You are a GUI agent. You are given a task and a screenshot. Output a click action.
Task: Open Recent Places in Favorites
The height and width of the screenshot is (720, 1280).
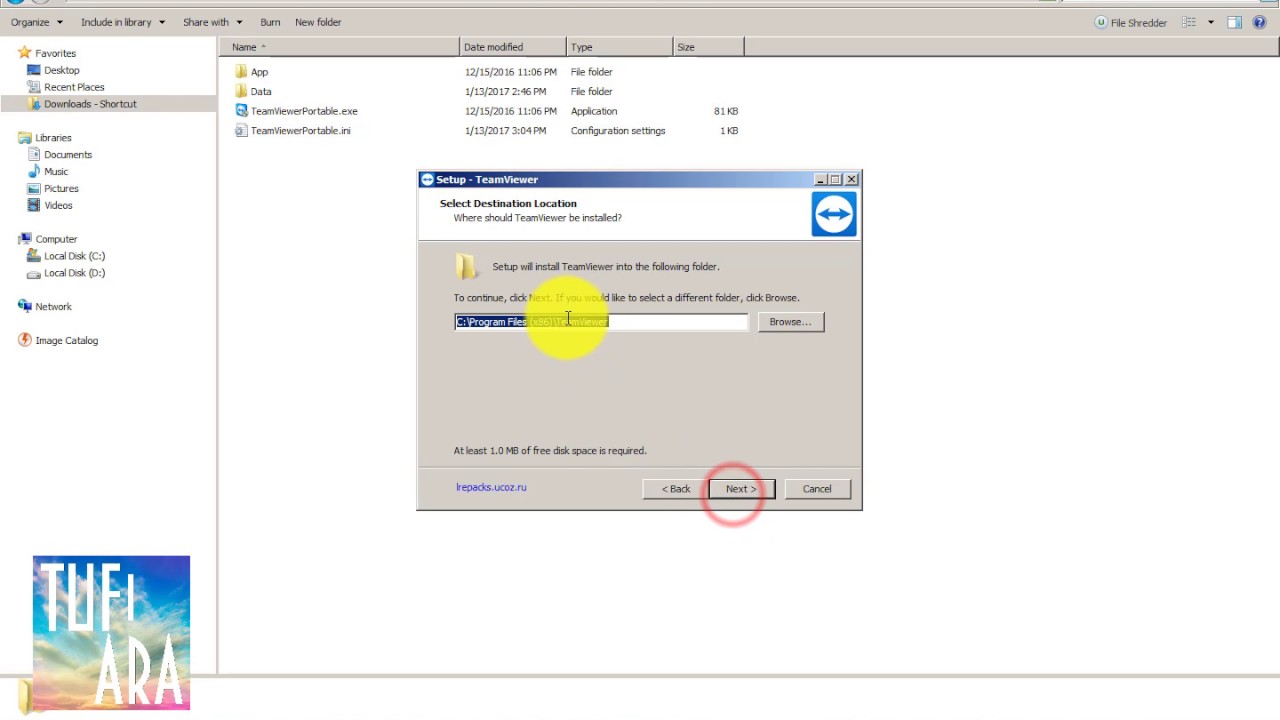point(74,87)
